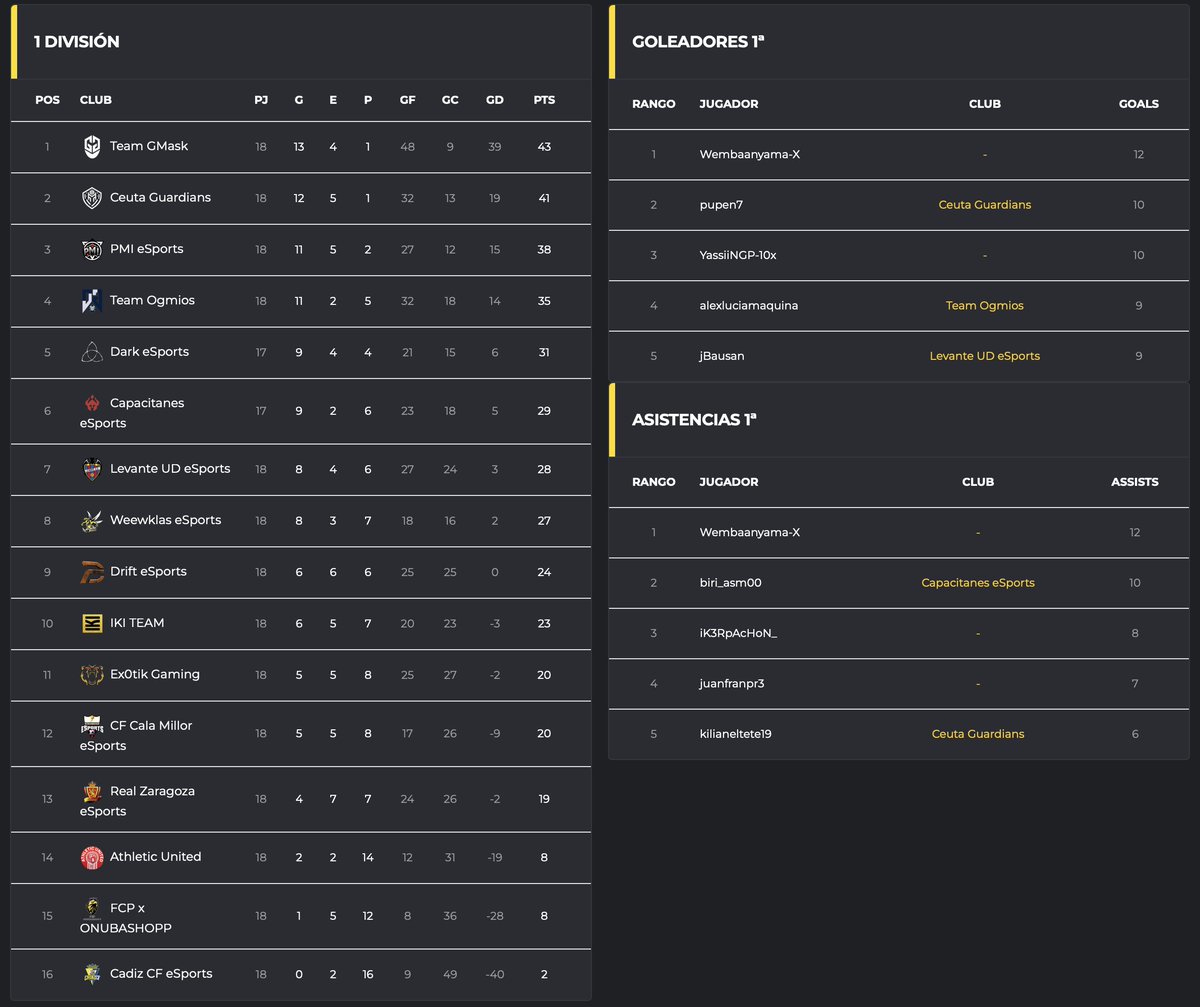Screen dimensions: 1200x1007
Task: Click Weewklas eSports club name
Action: [x=165, y=520]
